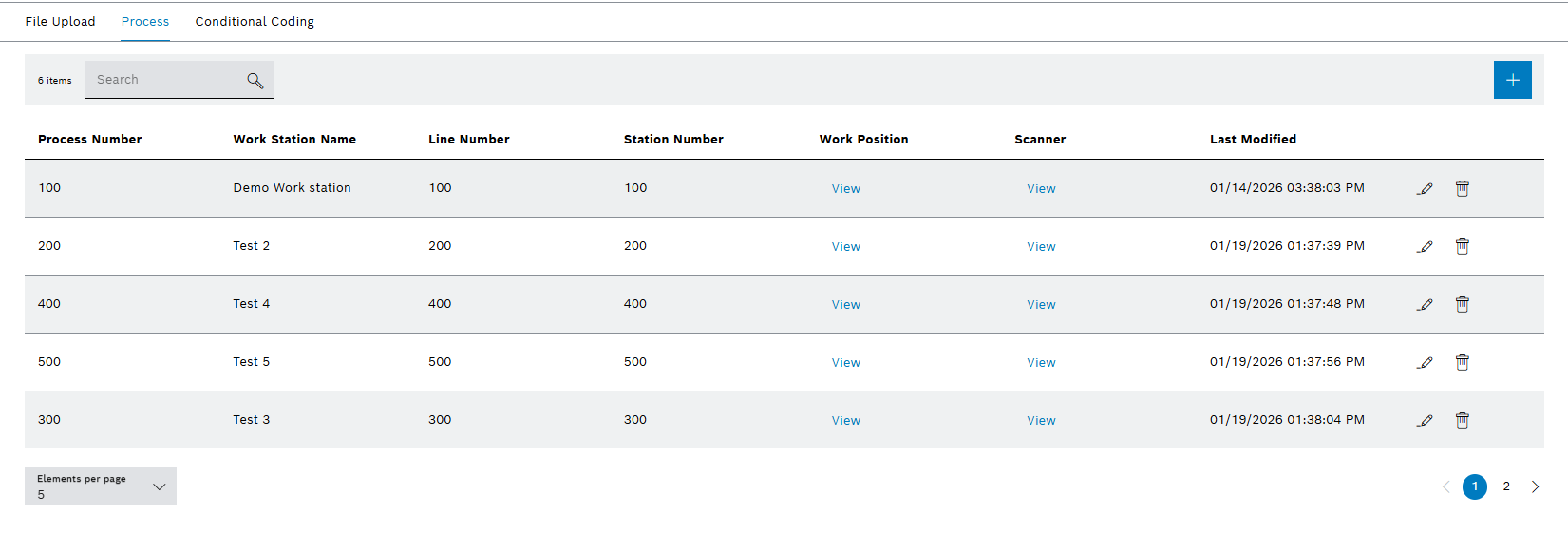The height and width of the screenshot is (553, 1568).
Task: View Scanner for process 100
Action: 1041,189
